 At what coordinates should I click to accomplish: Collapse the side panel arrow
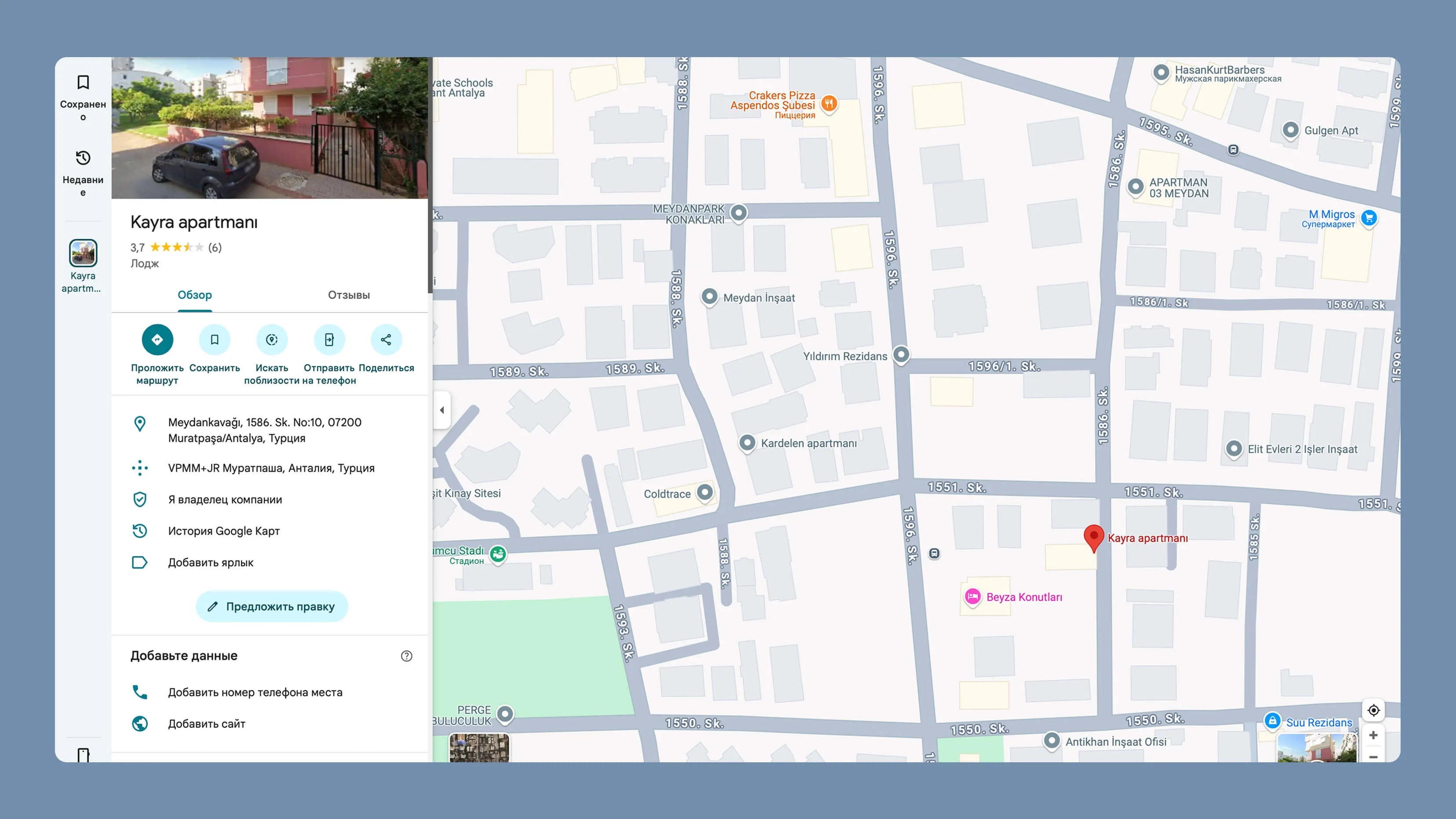click(x=442, y=410)
